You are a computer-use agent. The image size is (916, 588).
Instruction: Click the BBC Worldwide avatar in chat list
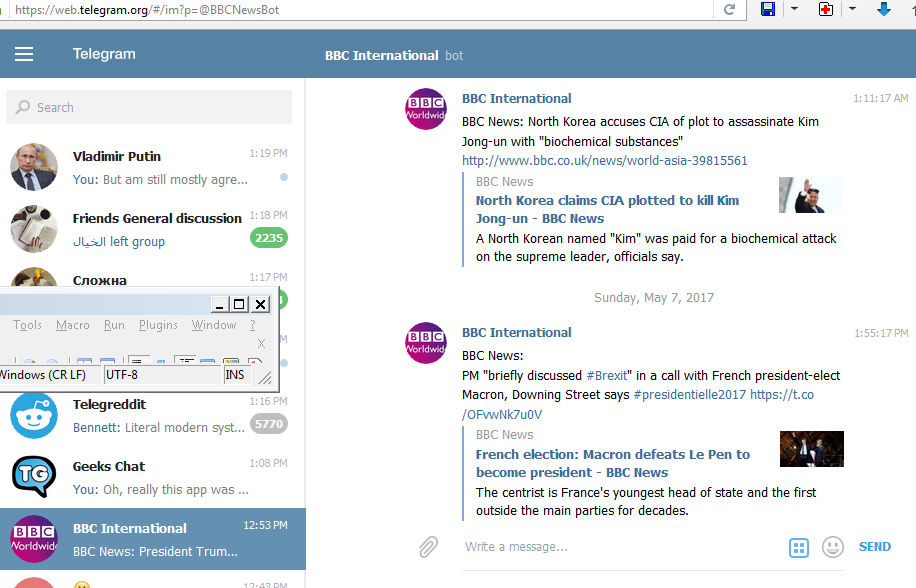(x=34, y=539)
